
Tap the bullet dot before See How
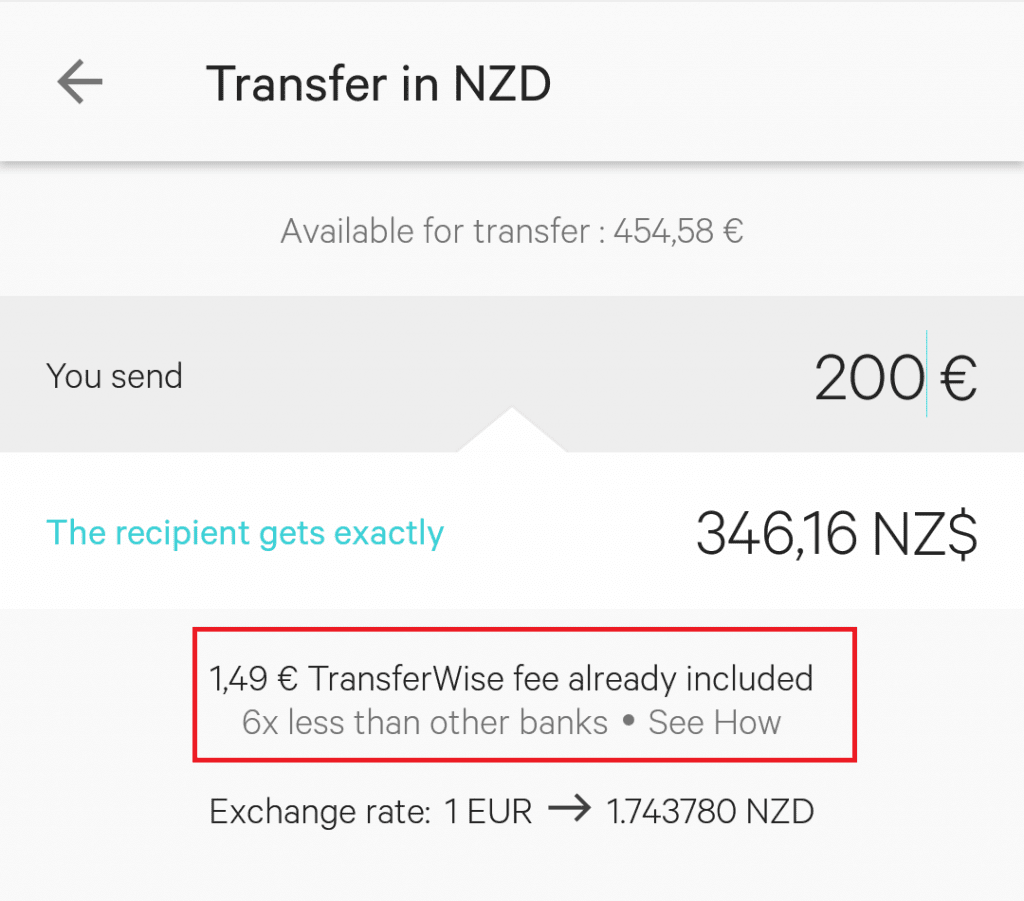(x=628, y=721)
